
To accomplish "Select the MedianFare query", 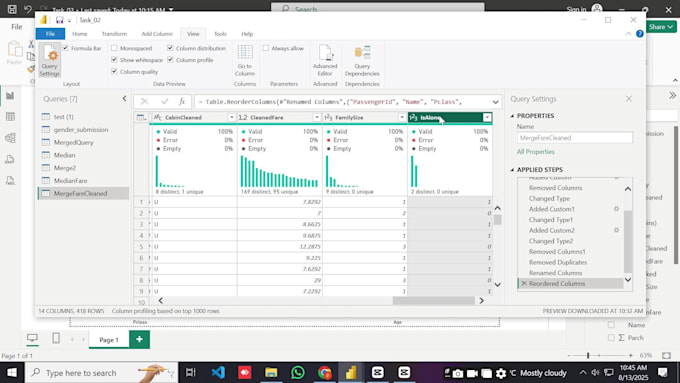I will pyautogui.click(x=70, y=180).
